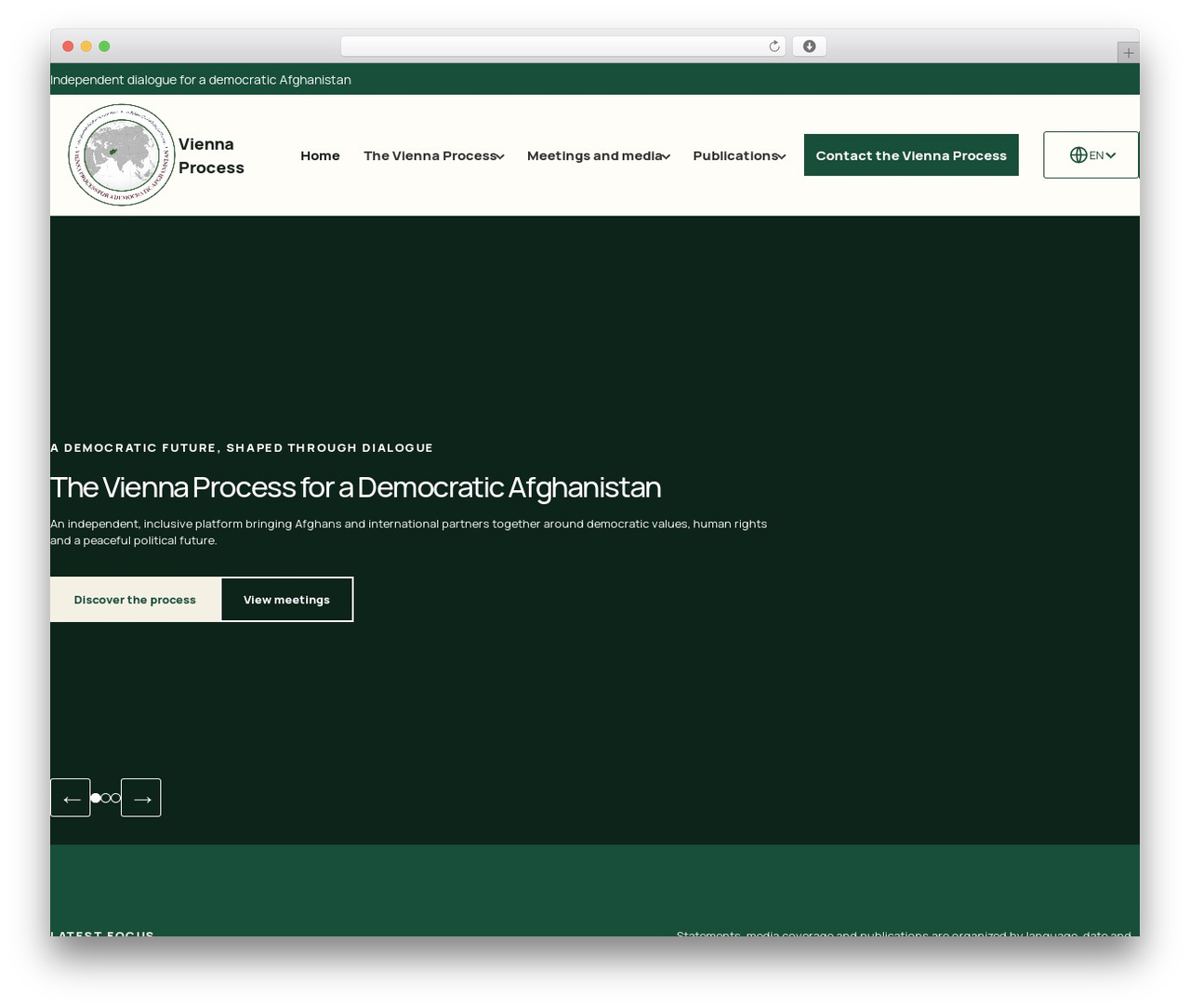Screen dimensions: 1190x1008
Task: Expand Publications menu chevron
Action: click(x=782, y=156)
